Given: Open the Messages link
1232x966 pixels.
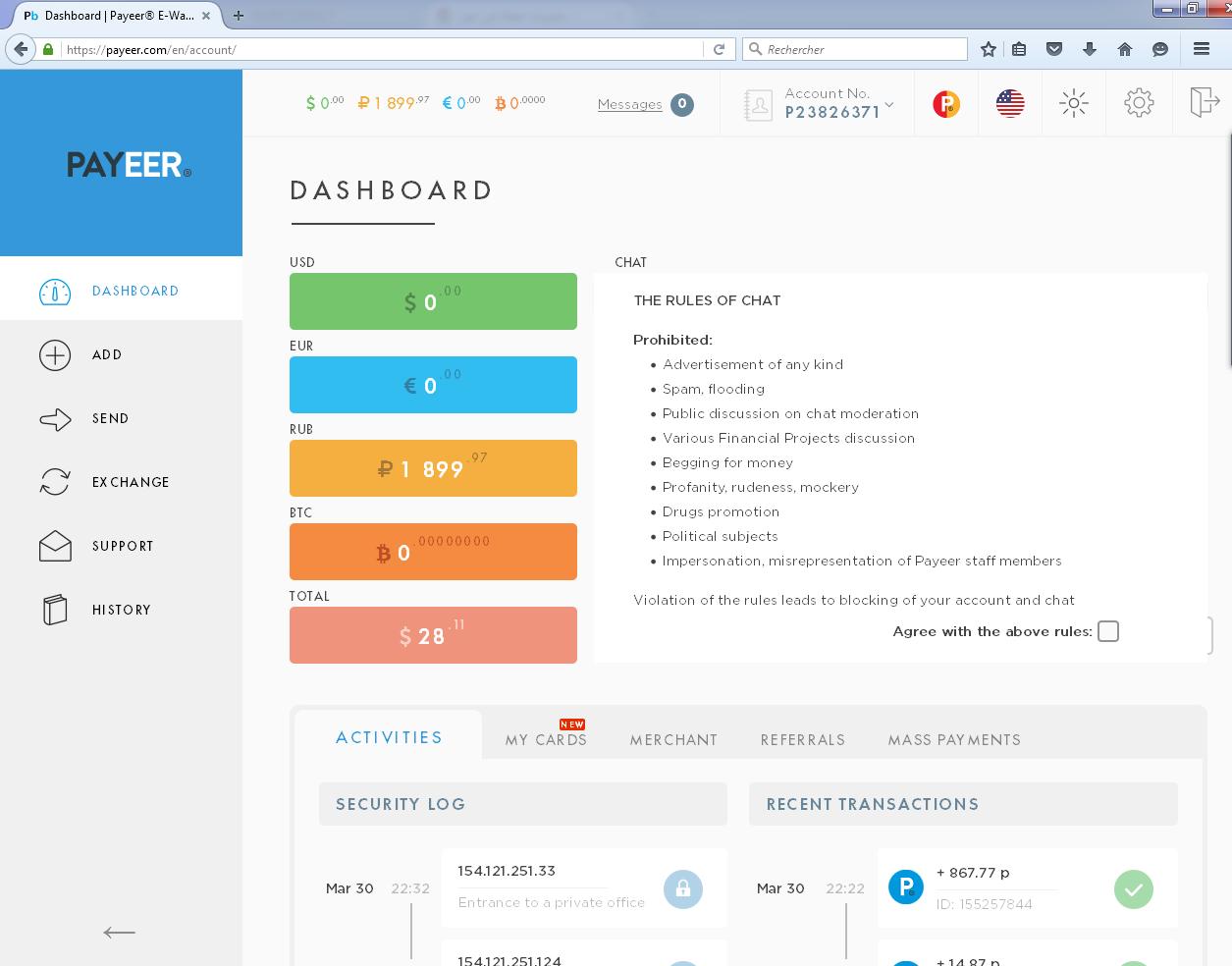Looking at the screenshot, I should [630, 104].
